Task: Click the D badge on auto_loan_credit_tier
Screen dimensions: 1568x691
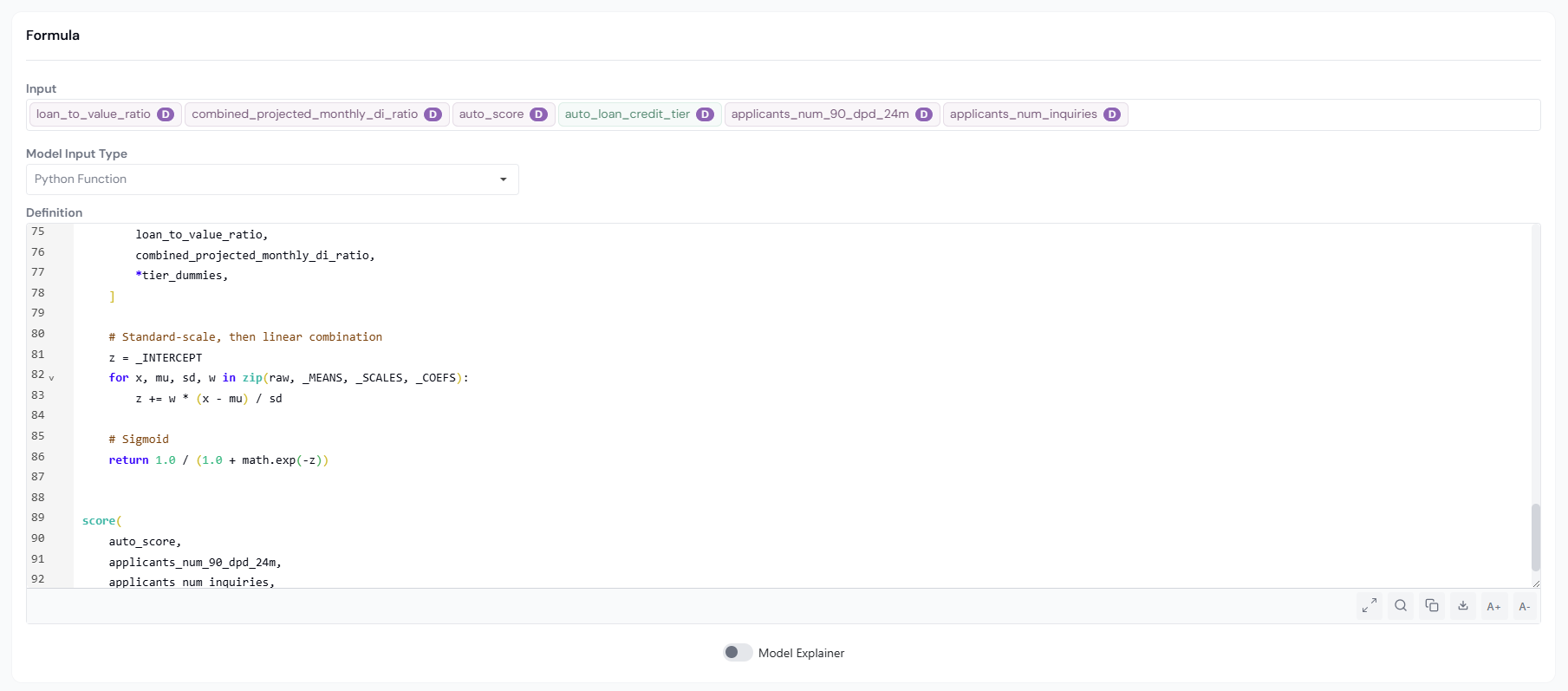Action: coord(706,114)
